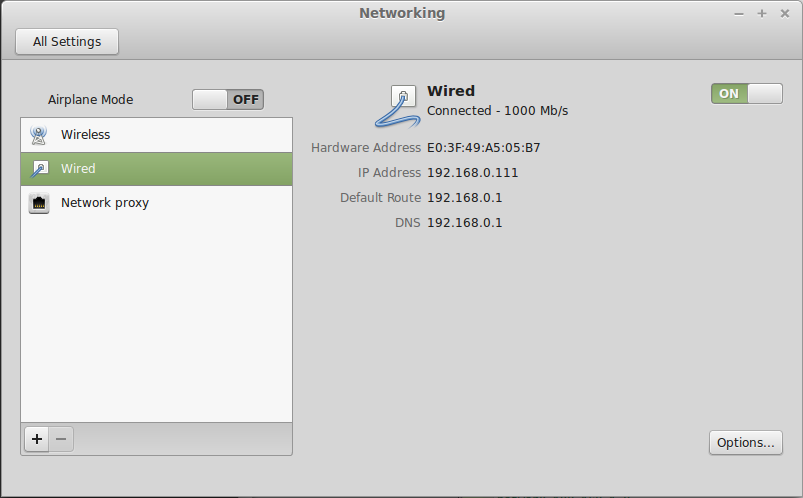The image size is (803, 498).
Task: Click the Wired cable icon in sidebar
Action: (x=39, y=169)
